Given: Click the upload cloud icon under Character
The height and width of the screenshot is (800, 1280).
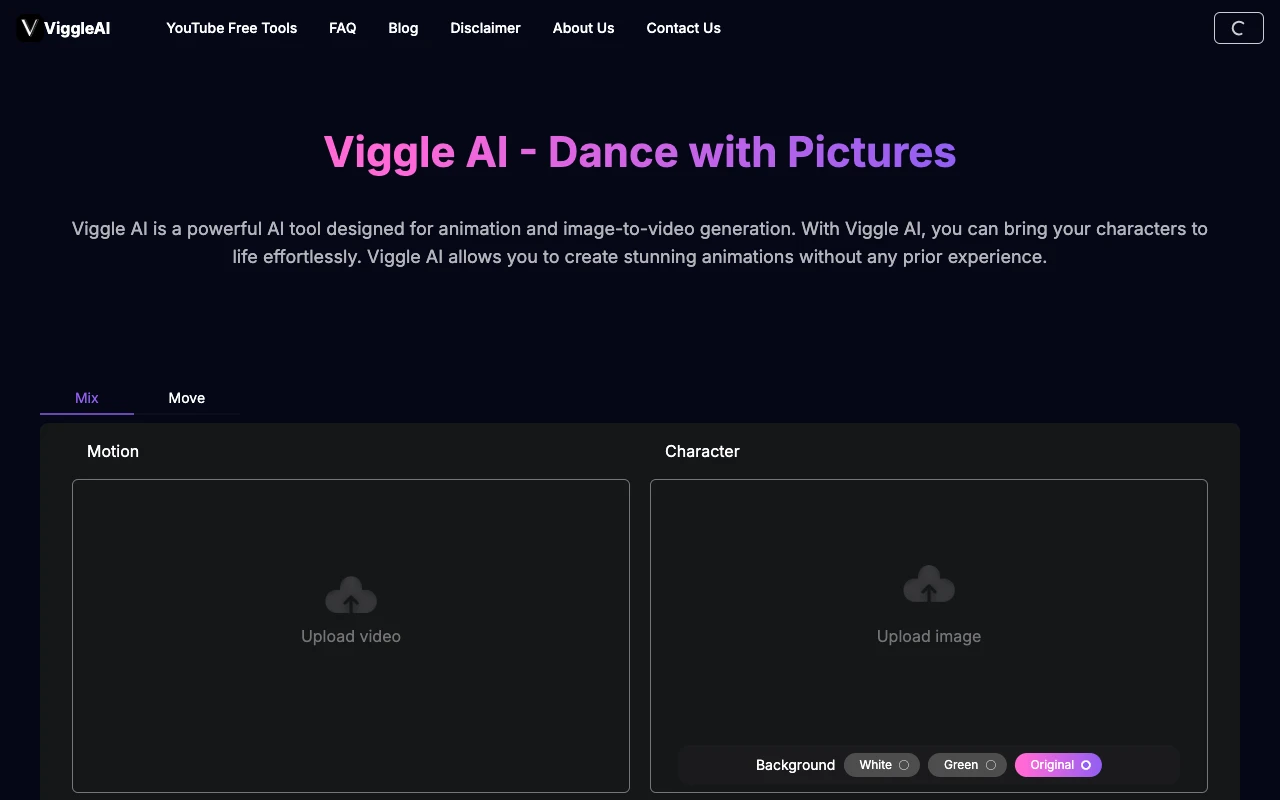Looking at the screenshot, I should click(x=928, y=584).
